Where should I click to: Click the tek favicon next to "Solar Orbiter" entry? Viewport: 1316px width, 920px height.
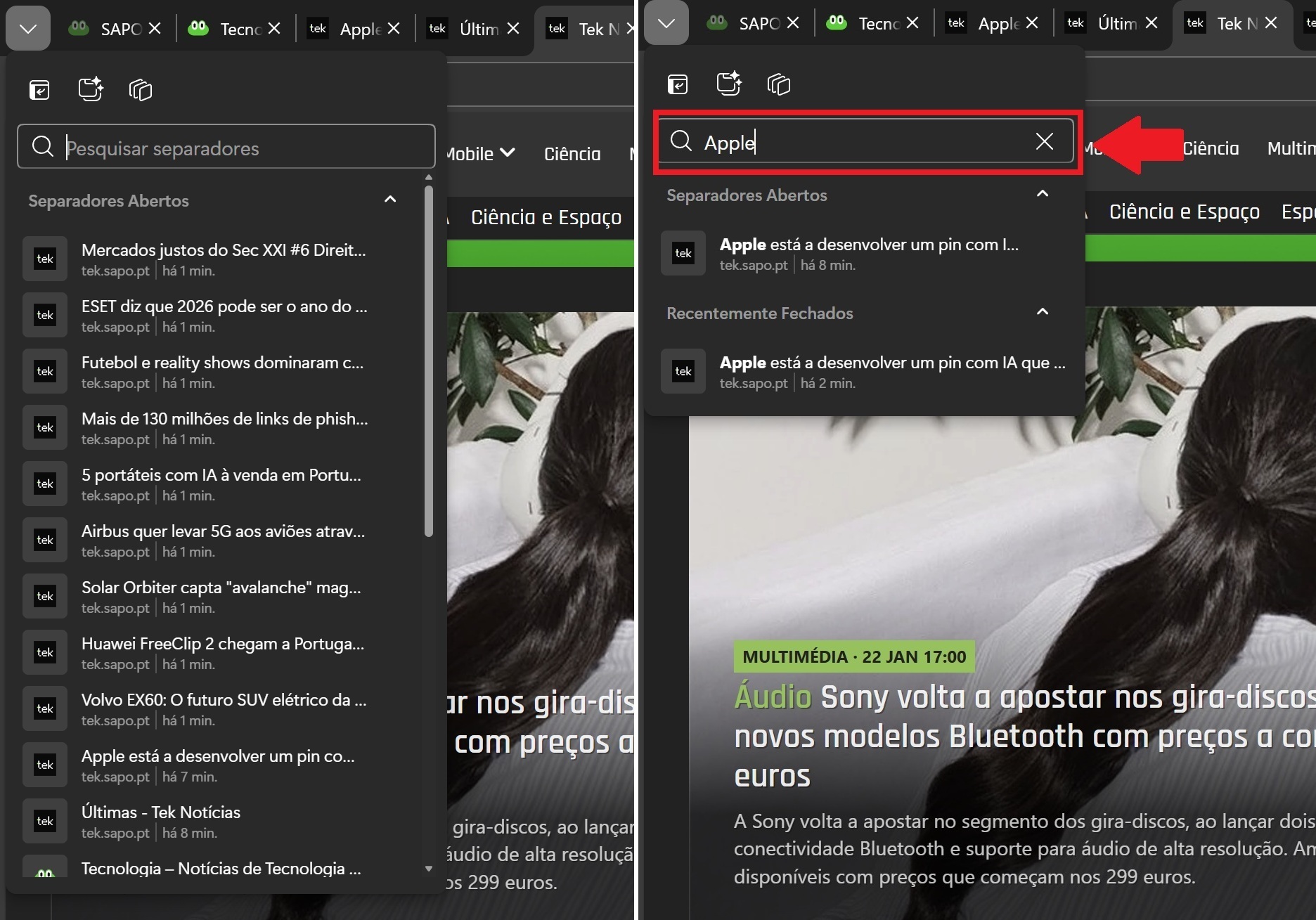pyautogui.click(x=45, y=597)
